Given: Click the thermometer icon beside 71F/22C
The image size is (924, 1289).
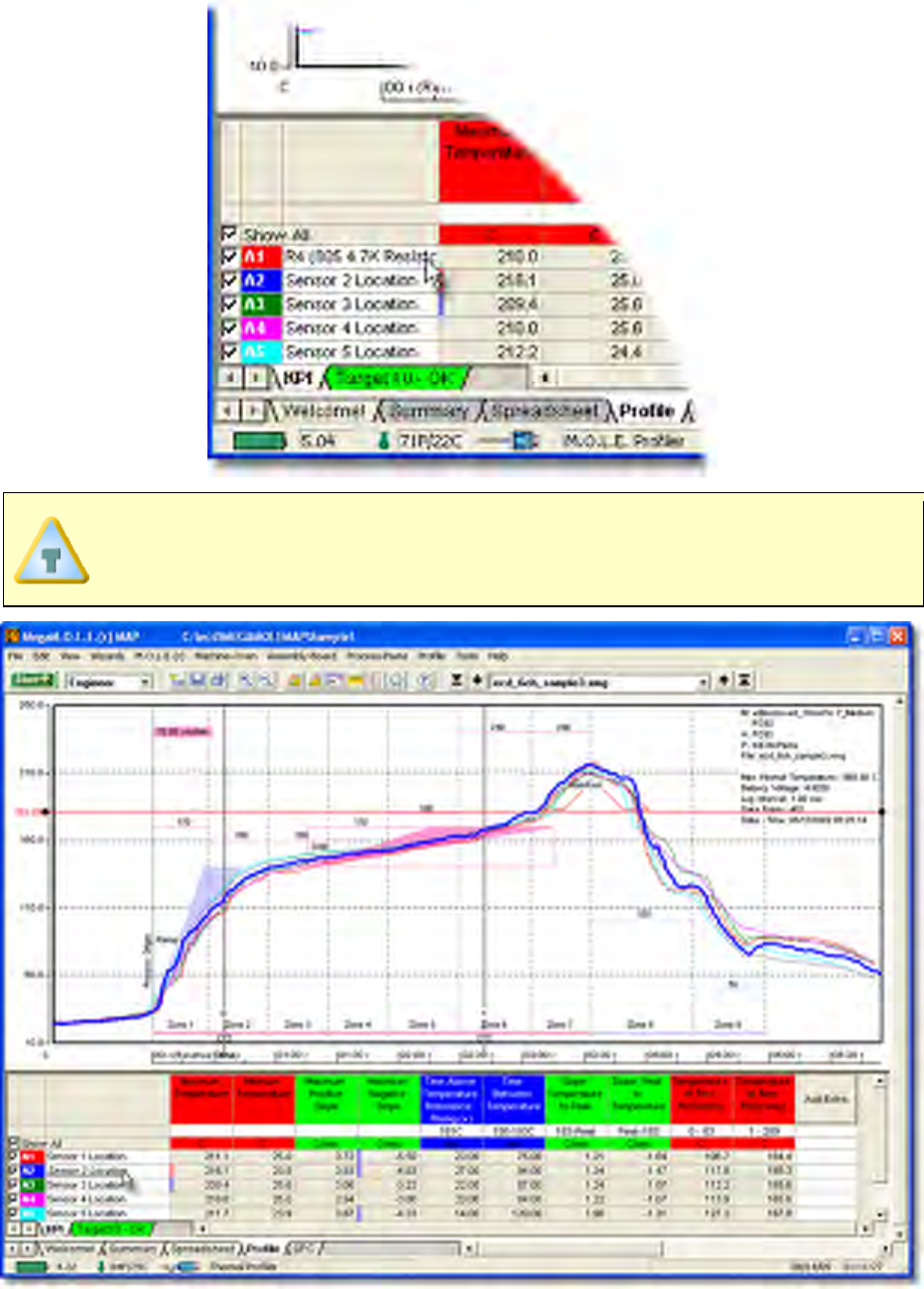Looking at the screenshot, I should click(x=382, y=441).
